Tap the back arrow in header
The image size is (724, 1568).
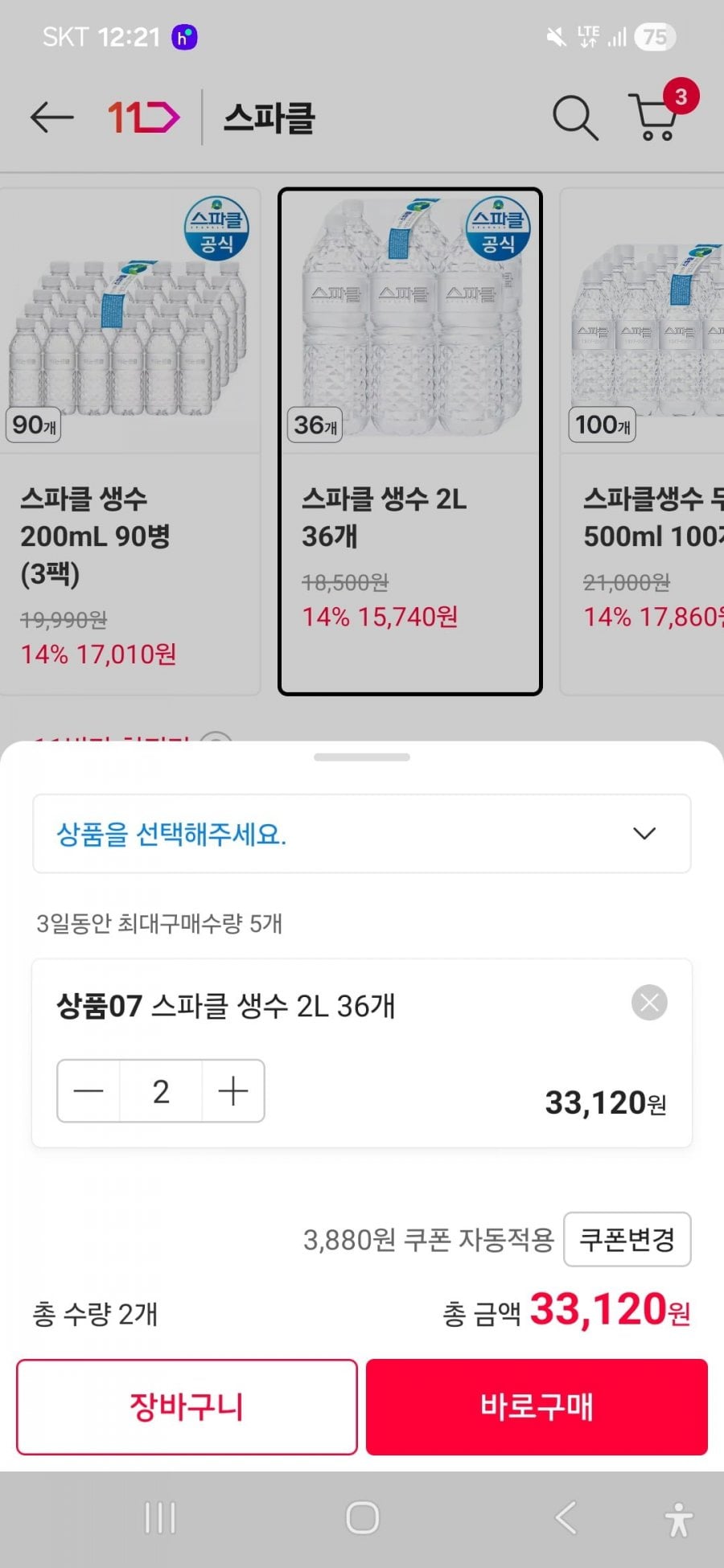(51, 118)
